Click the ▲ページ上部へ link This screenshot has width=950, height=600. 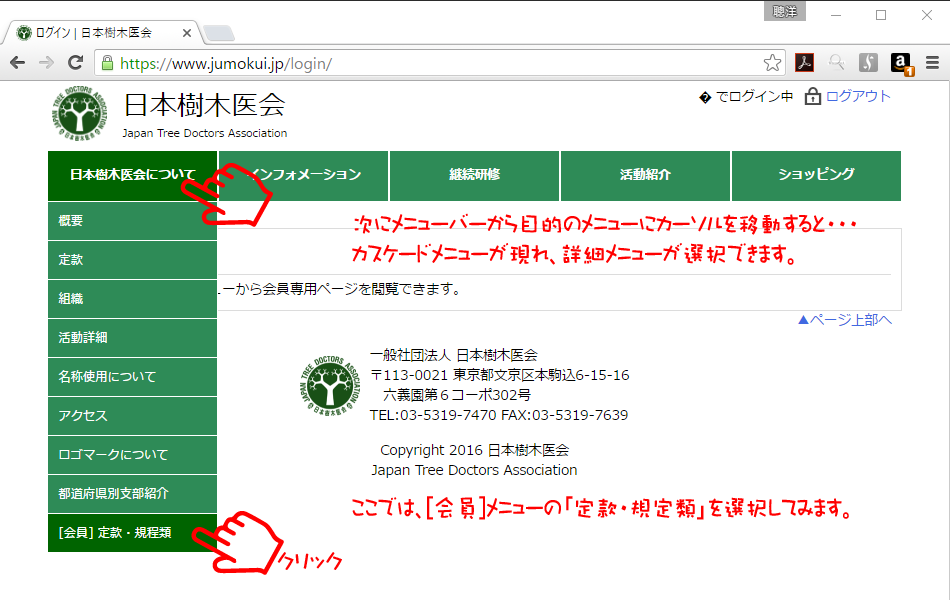(x=845, y=320)
